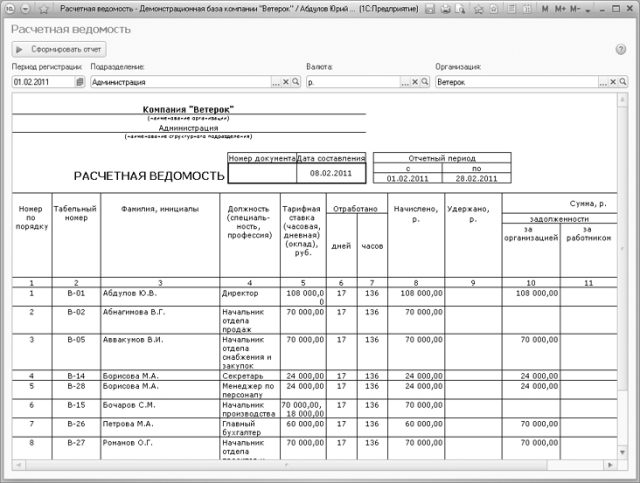Open the calculator icon in title bar
This screenshot has height=483, width=640.
coord(527,9)
